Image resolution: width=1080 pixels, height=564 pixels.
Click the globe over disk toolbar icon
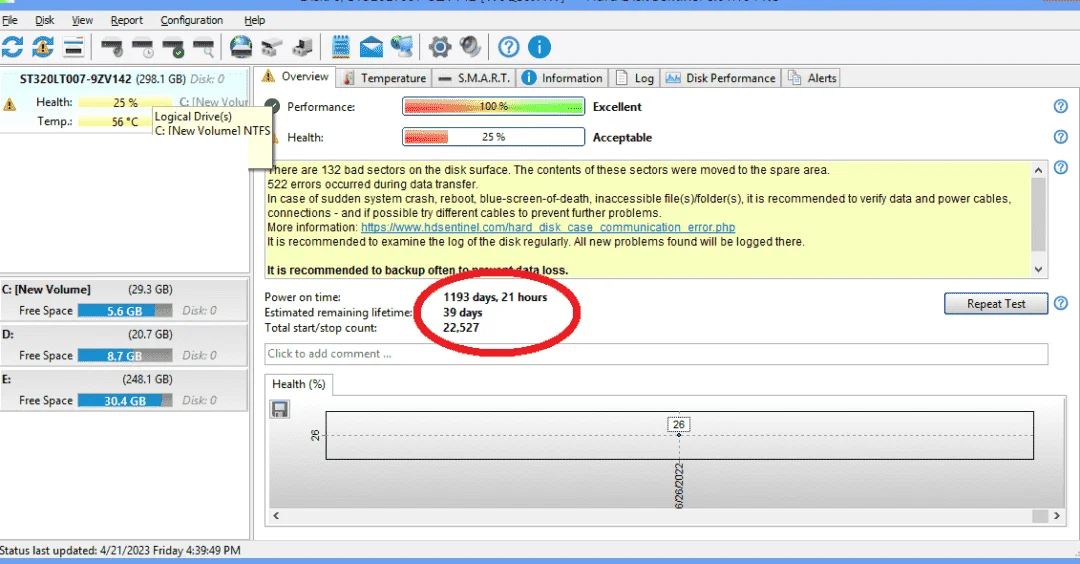click(241, 47)
